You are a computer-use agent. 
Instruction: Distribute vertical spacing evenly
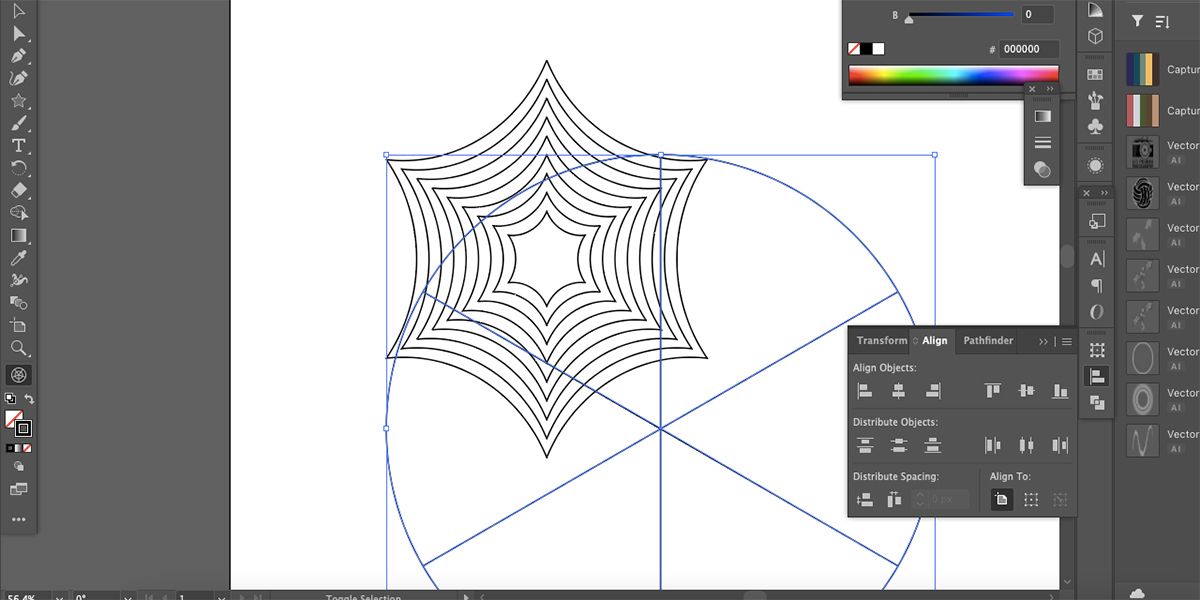pos(865,499)
